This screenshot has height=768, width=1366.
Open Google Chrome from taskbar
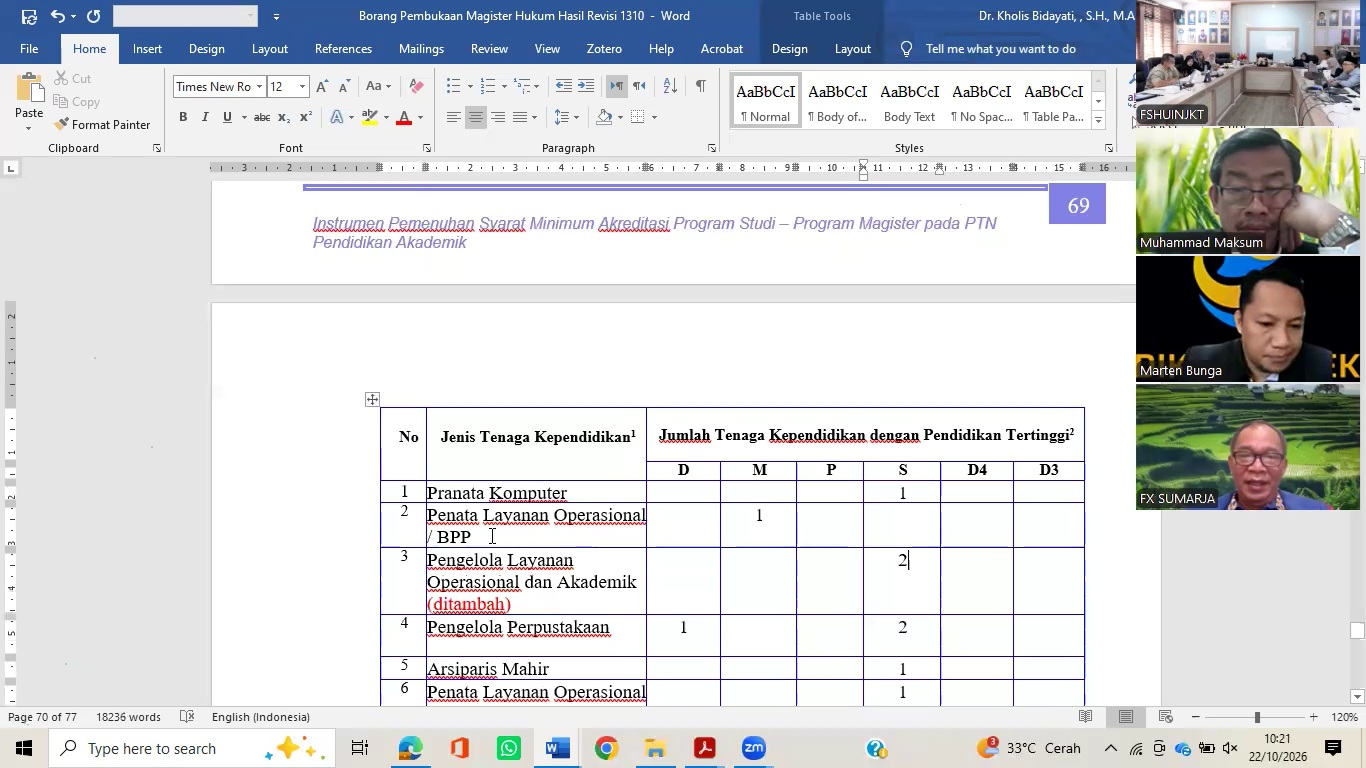click(x=606, y=748)
